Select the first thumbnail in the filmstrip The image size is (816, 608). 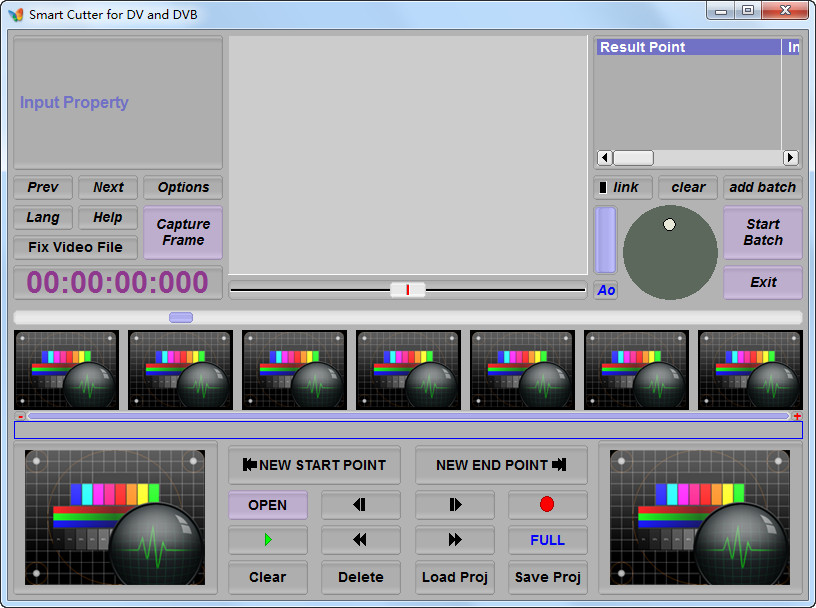(66, 370)
